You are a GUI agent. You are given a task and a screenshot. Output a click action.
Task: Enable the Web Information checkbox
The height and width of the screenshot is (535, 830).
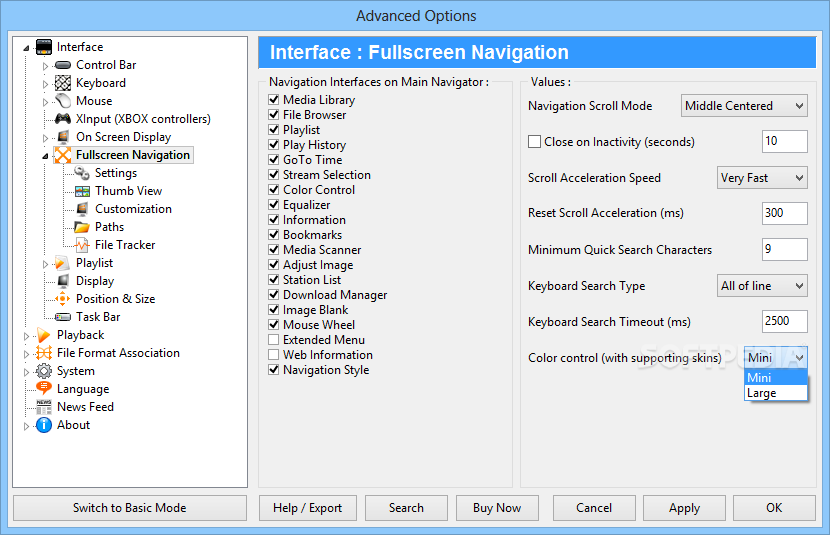[274, 355]
